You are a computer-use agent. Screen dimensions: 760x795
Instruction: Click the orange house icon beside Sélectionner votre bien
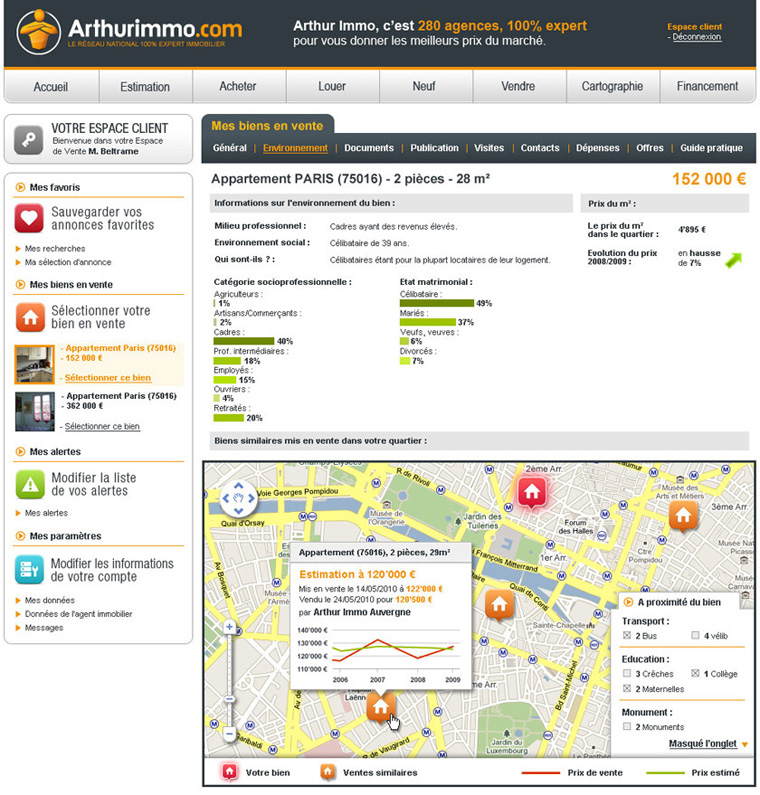(x=30, y=317)
